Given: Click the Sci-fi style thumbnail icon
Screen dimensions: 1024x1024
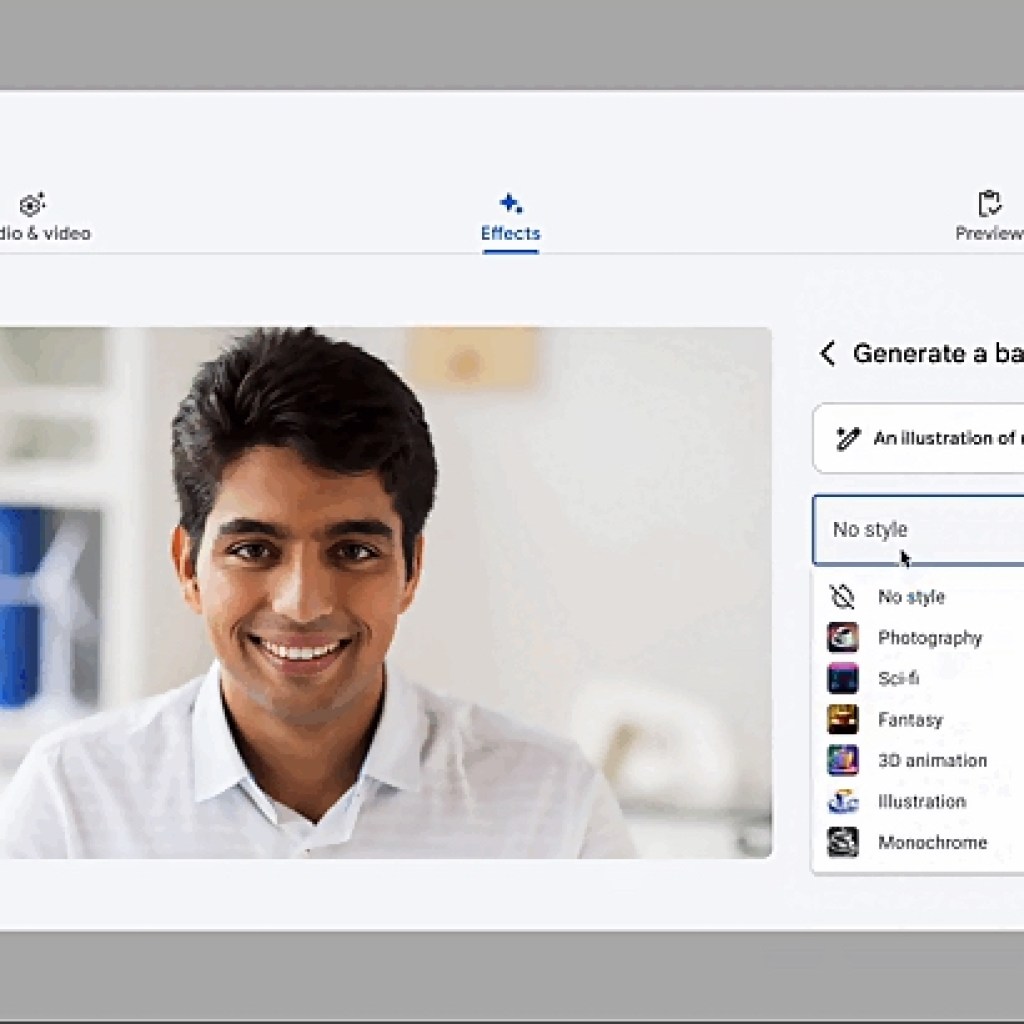Looking at the screenshot, I should [843, 678].
